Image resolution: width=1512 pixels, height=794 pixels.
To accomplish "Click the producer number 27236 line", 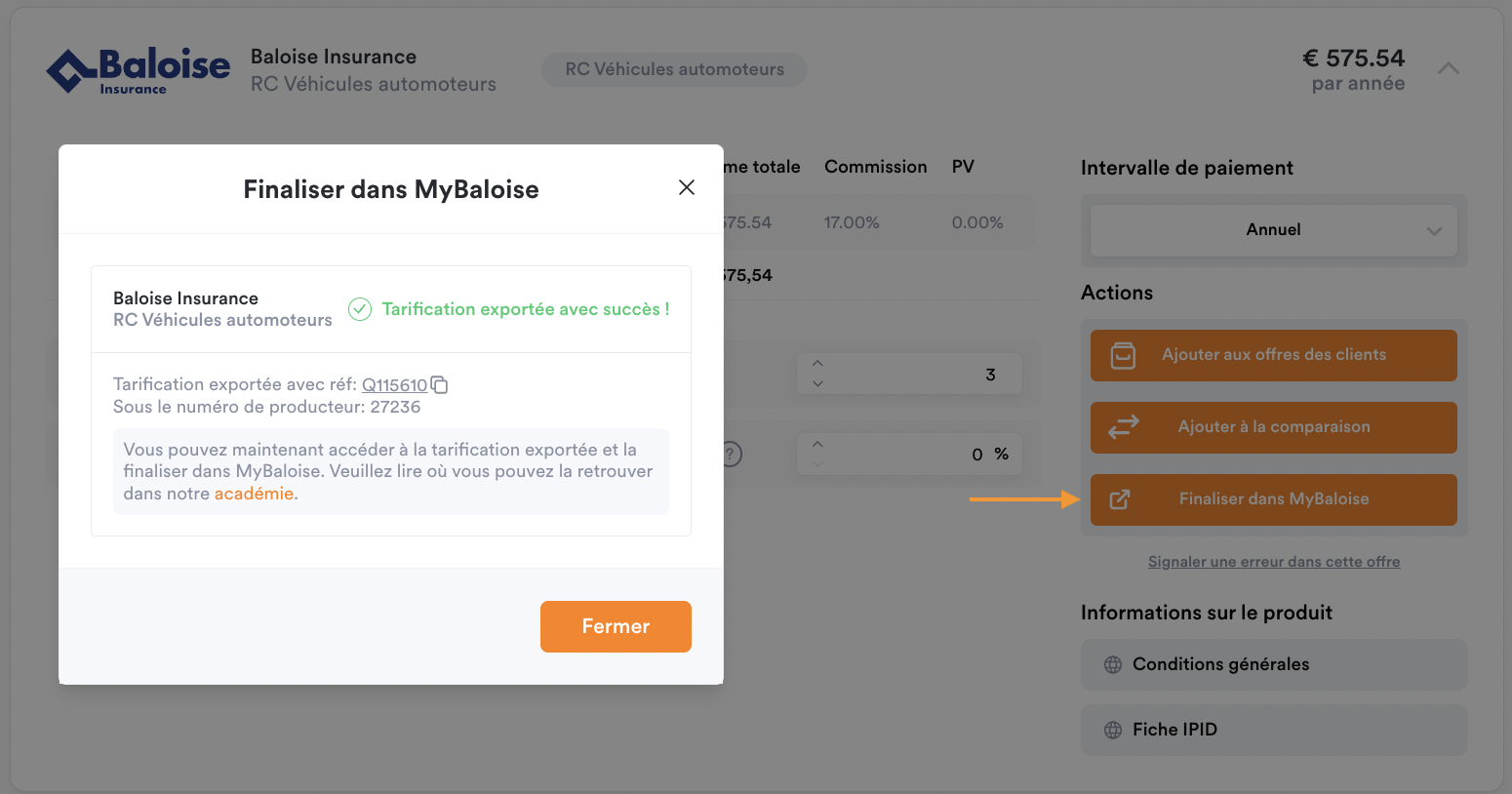I will [267, 407].
